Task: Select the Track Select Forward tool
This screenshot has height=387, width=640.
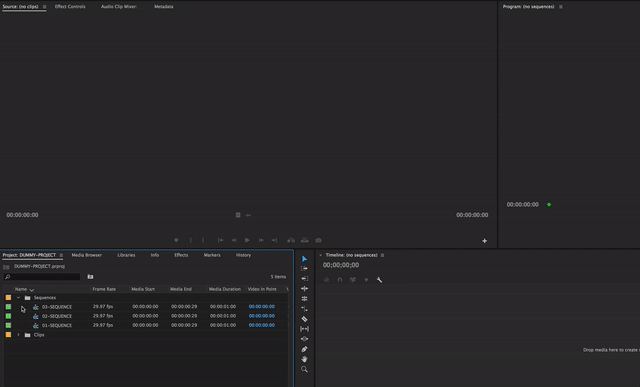Action: click(304, 269)
